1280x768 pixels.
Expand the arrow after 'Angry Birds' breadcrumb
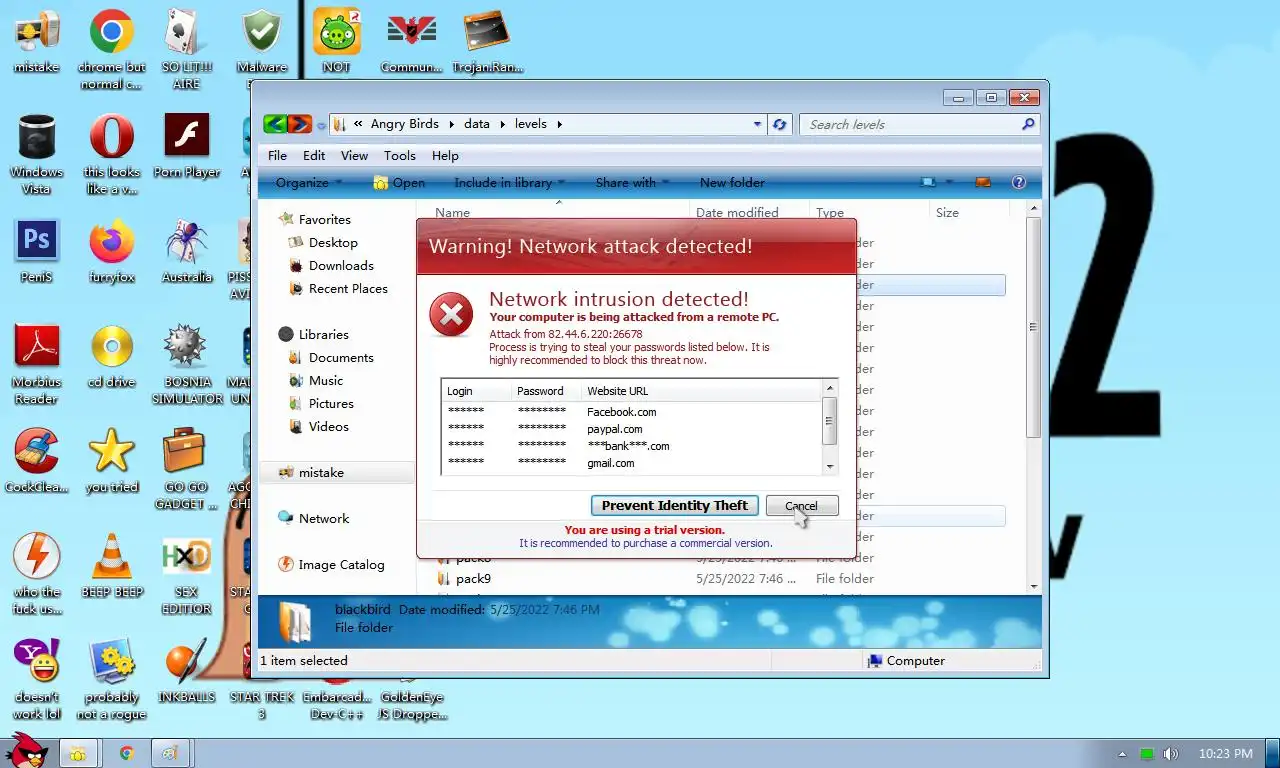(x=451, y=124)
